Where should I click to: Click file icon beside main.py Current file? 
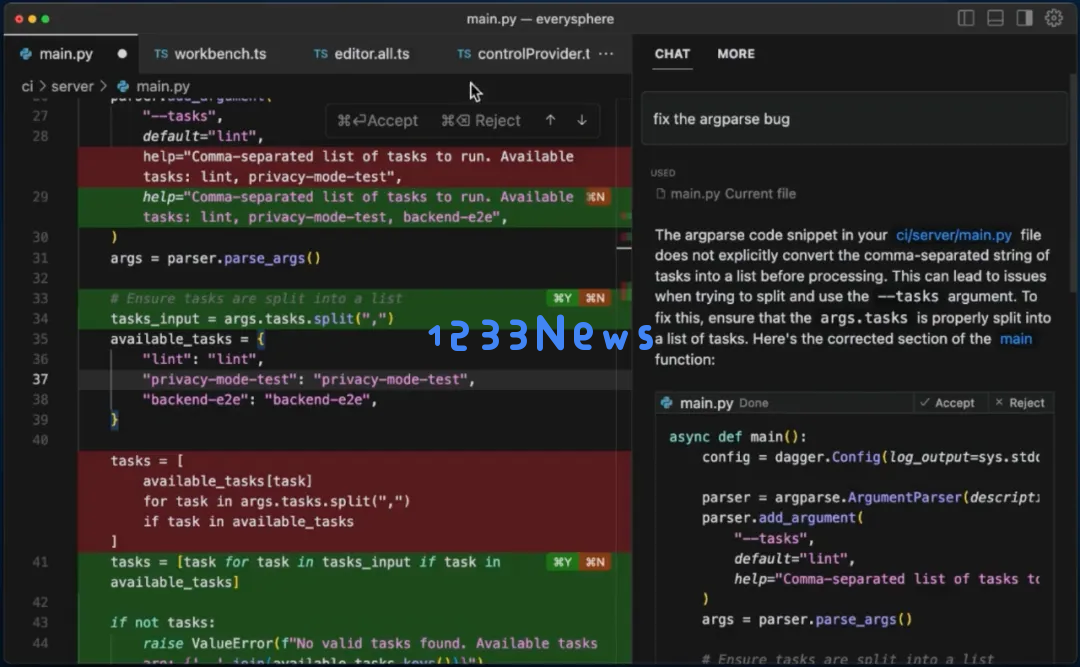661,194
